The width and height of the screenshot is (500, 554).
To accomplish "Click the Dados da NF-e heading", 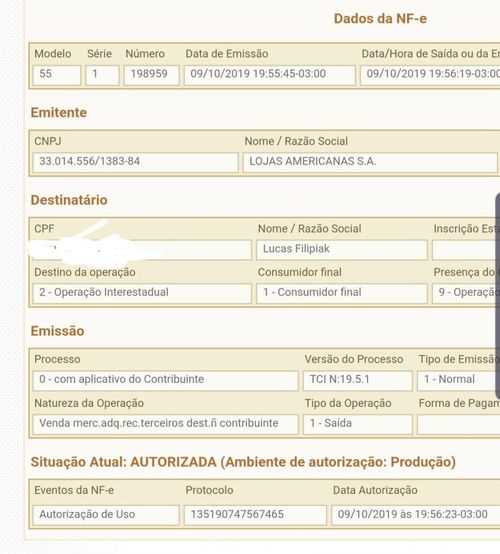I will [x=380, y=19].
